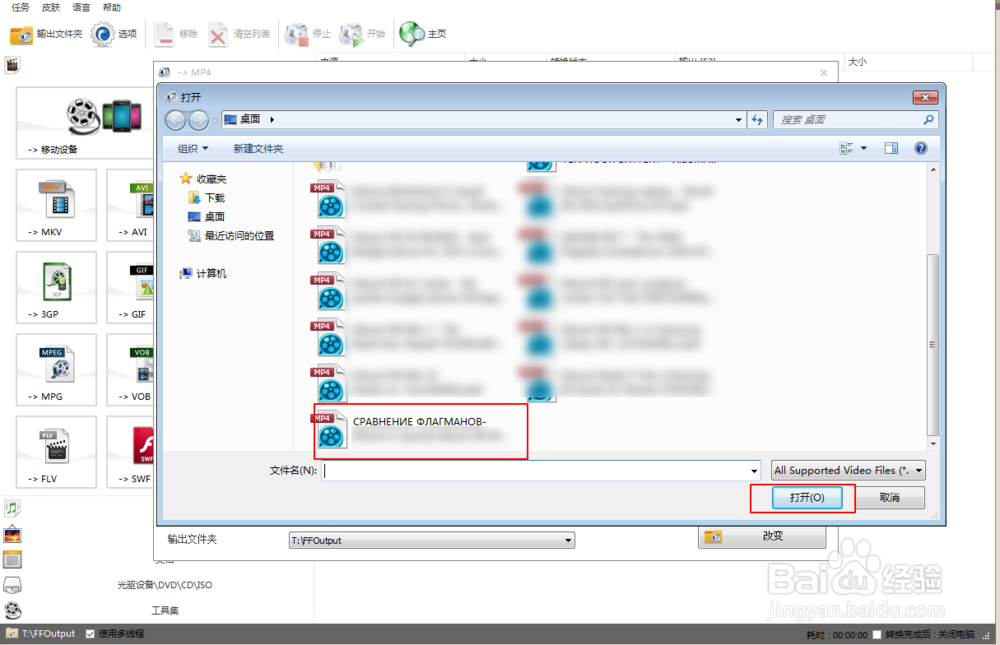Image resolution: width=1000 pixels, height=645 pixels.
Task: Expand the 桌面 breadcrumb arrow
Action: [x=272, y=119]
